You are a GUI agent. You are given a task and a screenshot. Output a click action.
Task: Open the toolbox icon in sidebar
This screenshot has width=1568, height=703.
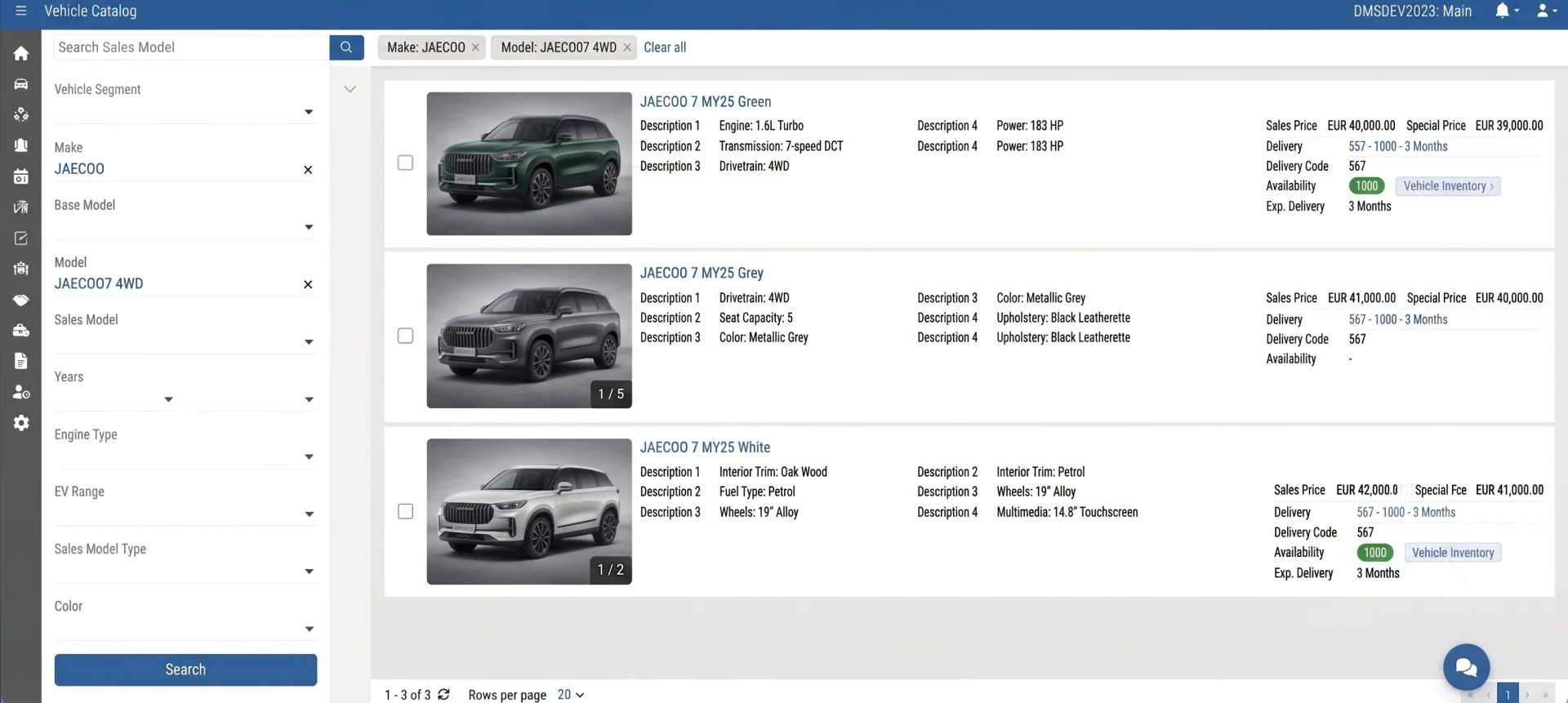click(21, 331)
